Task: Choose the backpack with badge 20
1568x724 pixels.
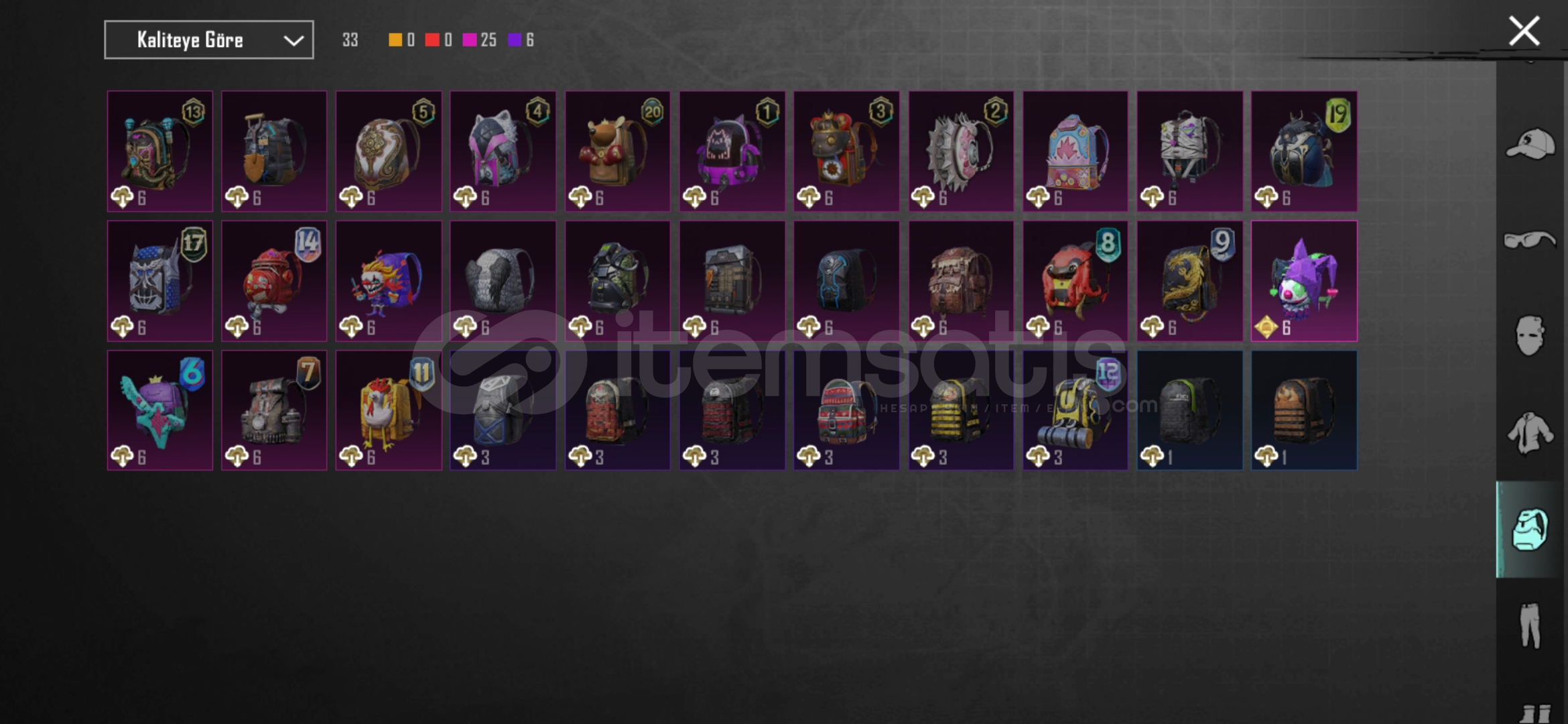Action: 617,152
